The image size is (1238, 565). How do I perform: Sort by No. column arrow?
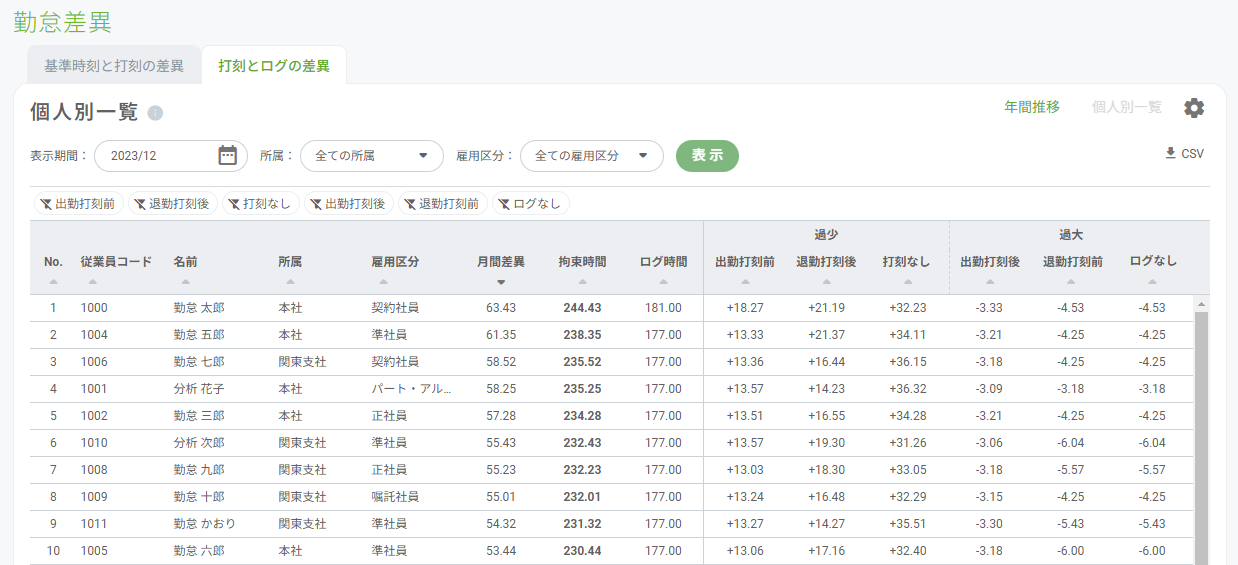53,282
